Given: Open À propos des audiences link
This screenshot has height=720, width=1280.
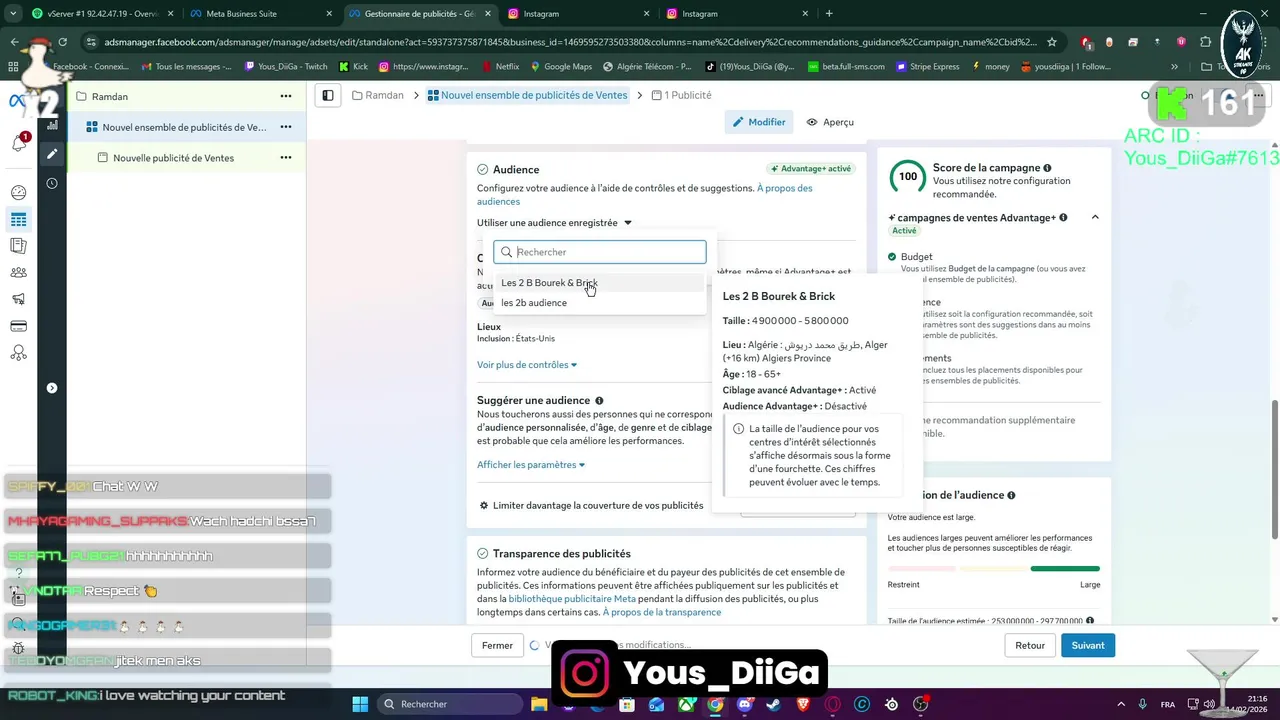Looking at the screenshot, I should pyautogui.click(x=645, y=195).
